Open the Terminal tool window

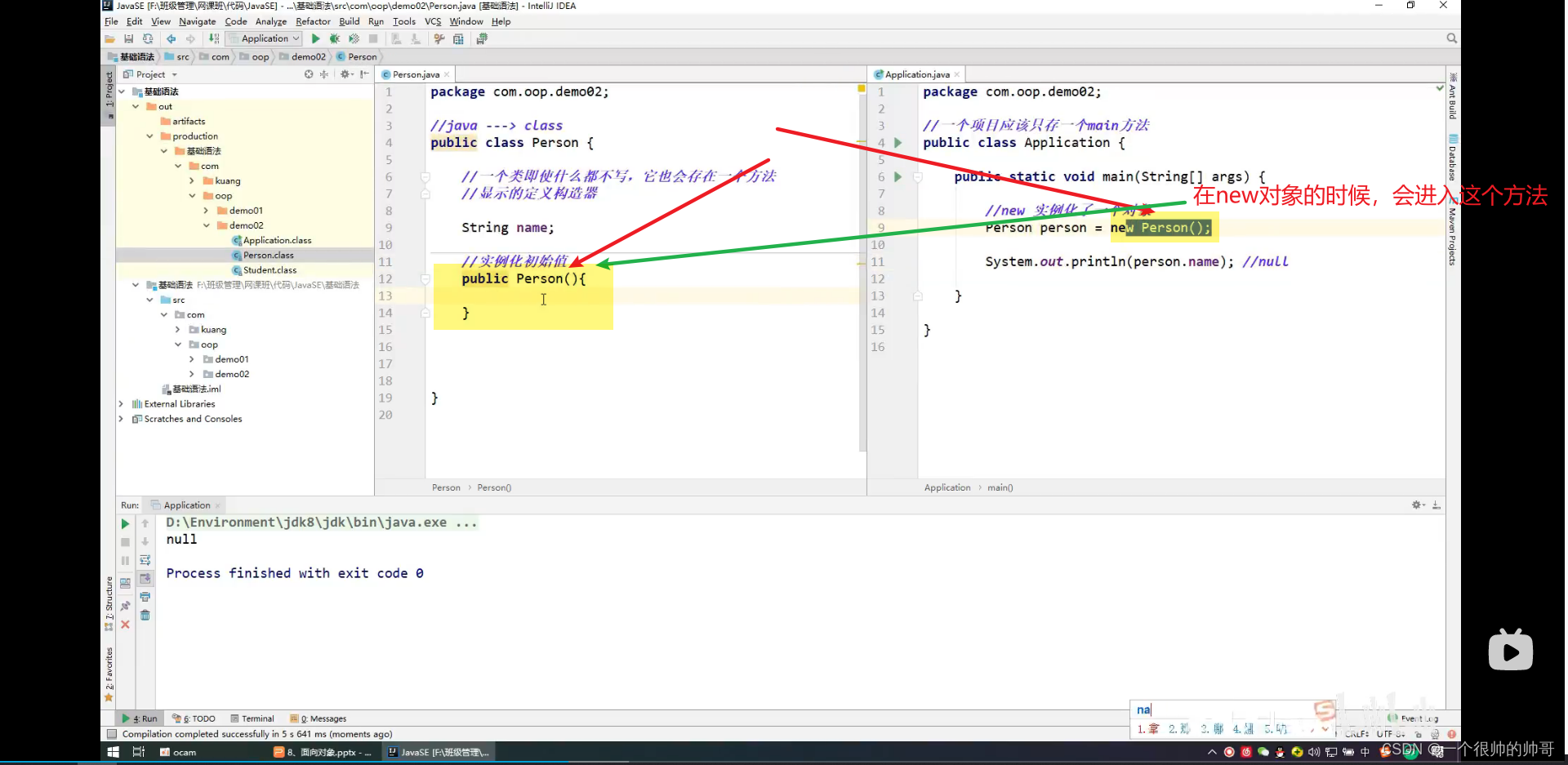coord(252,718)
